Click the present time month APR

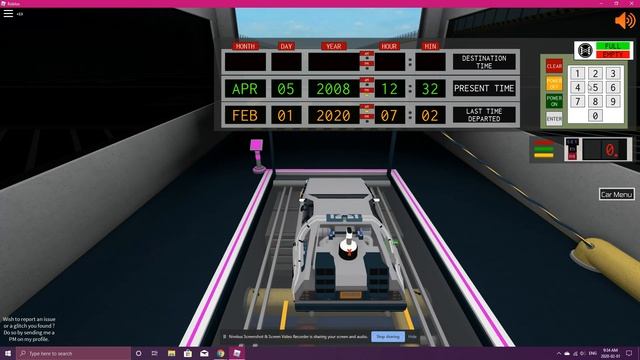tap(245, 89)
